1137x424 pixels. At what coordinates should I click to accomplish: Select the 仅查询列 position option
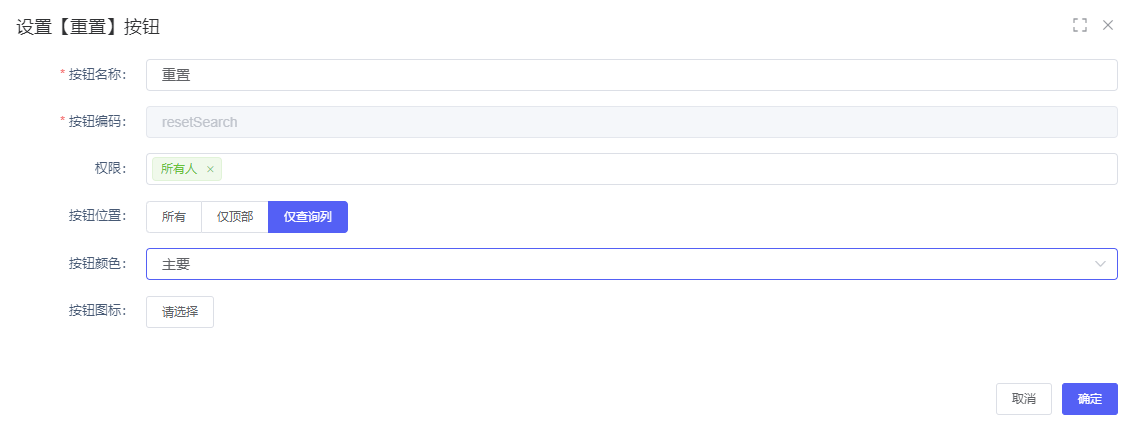click(x=308, y=217)
